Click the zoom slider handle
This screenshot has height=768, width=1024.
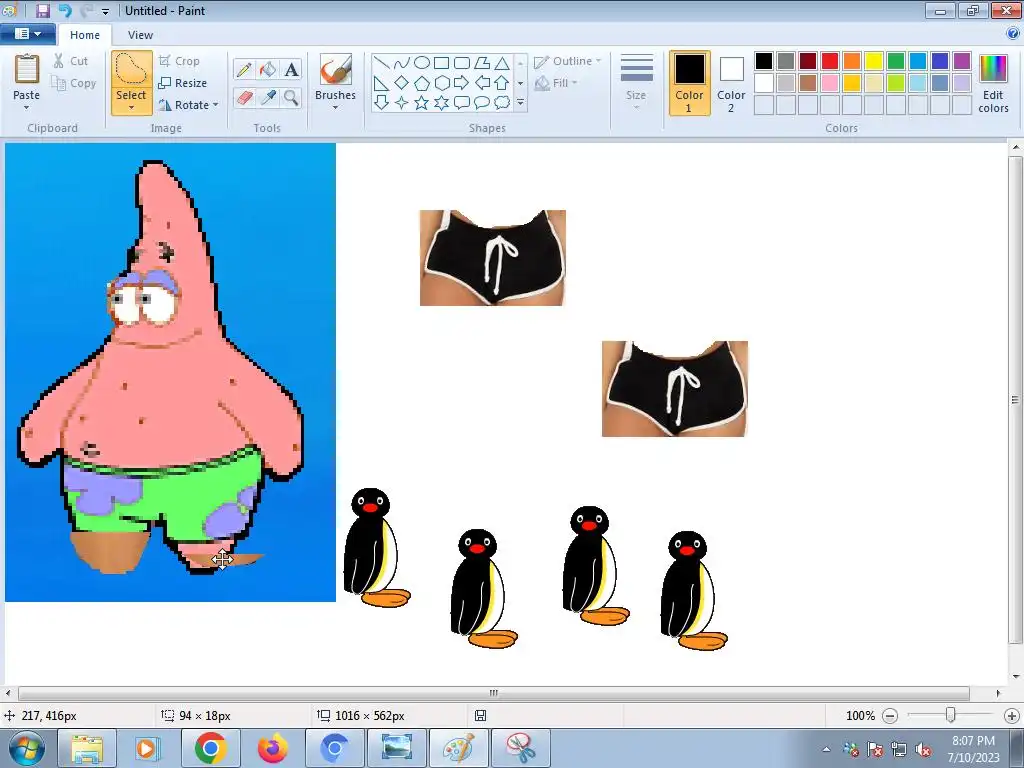951,716
